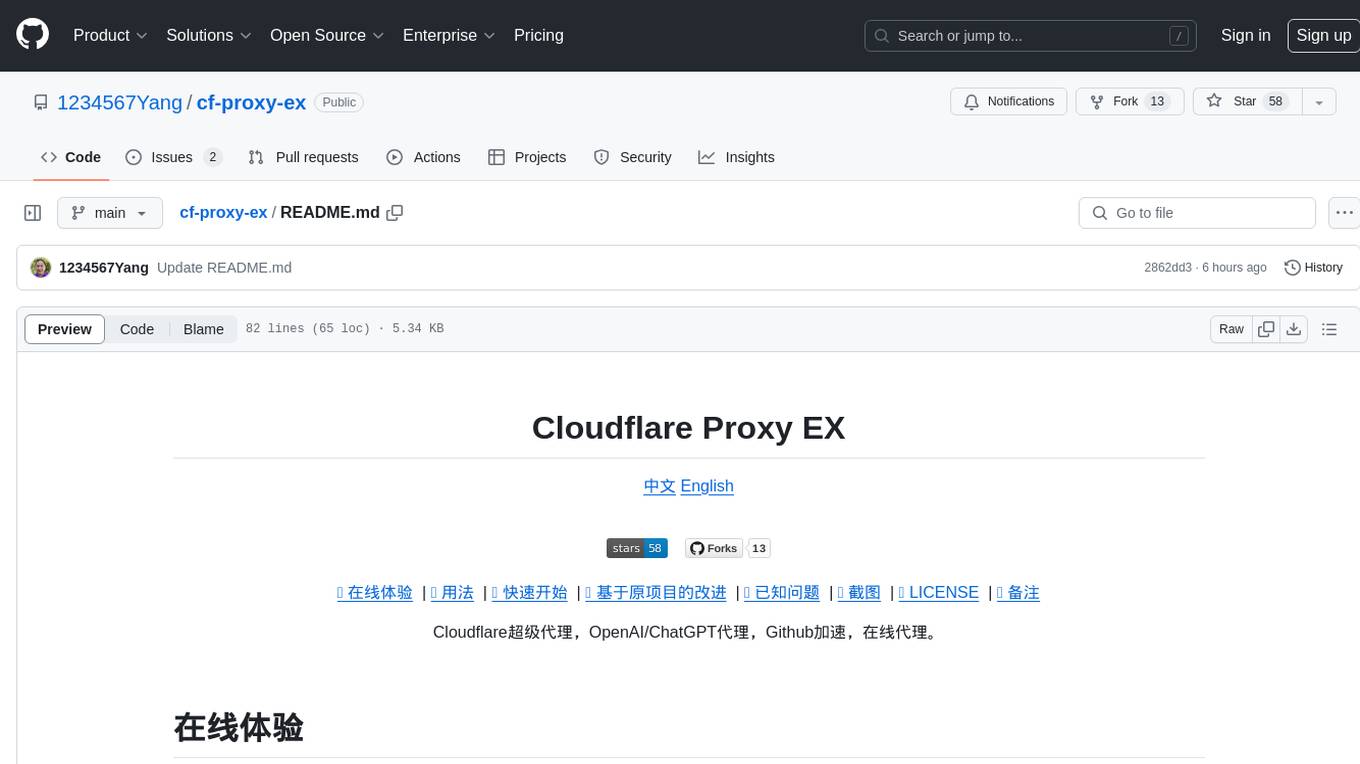This screenshot has width=1360, height=764.
Task: Open commit 2862dd3
Action: coord(1168,267)
